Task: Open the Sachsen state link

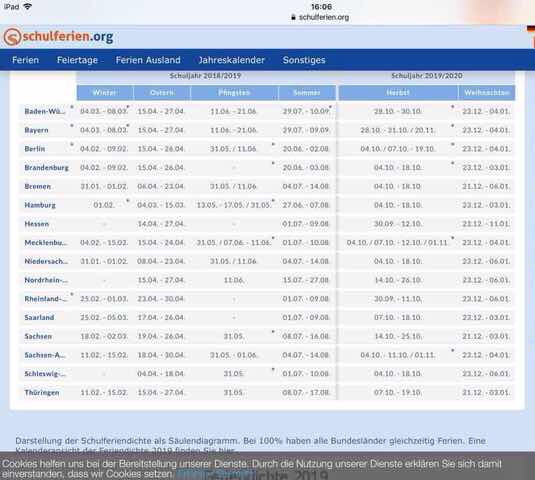Action: pos(38,336)
